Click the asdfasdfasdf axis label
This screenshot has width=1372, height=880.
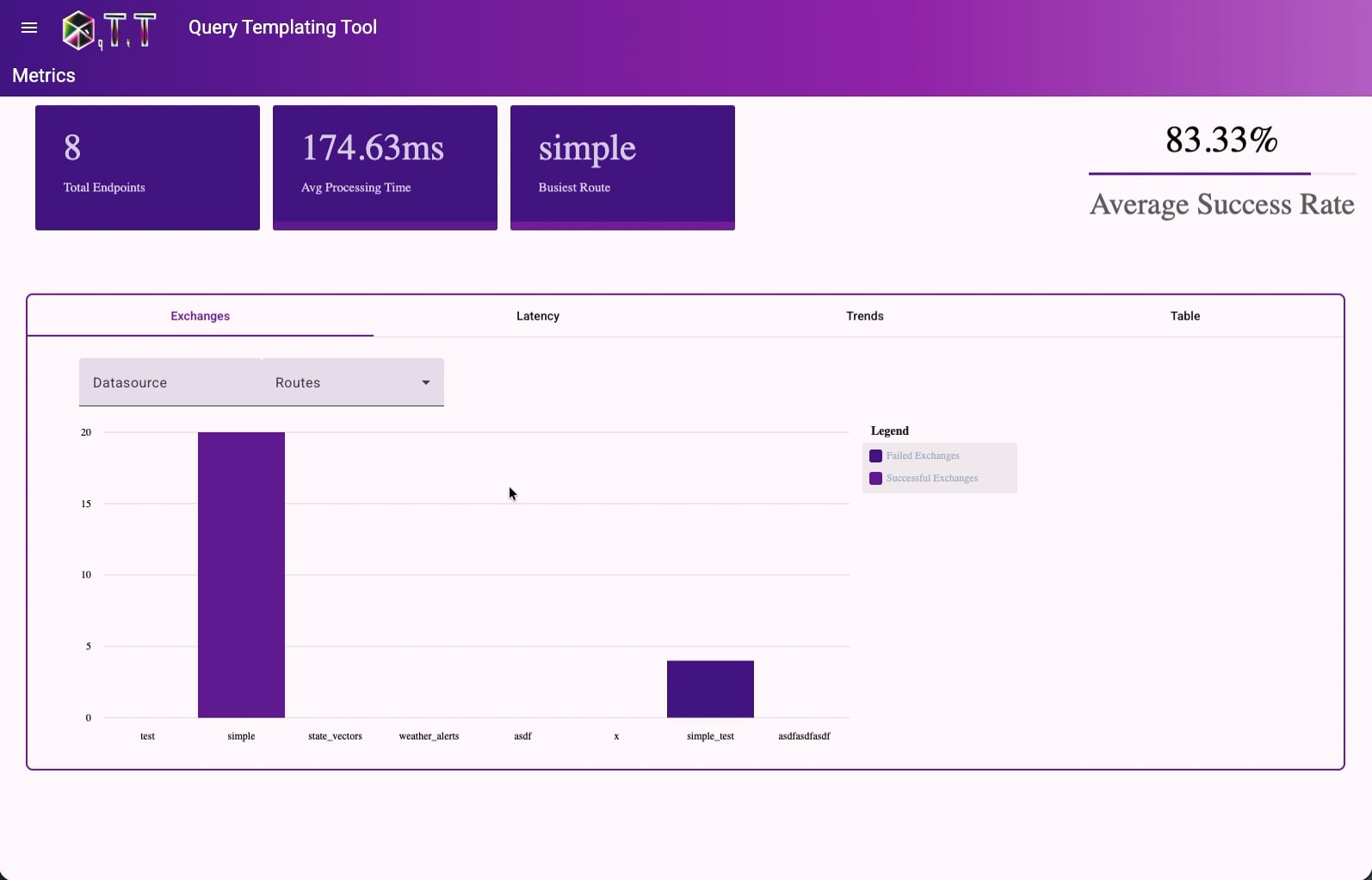(x=804, y=736)
